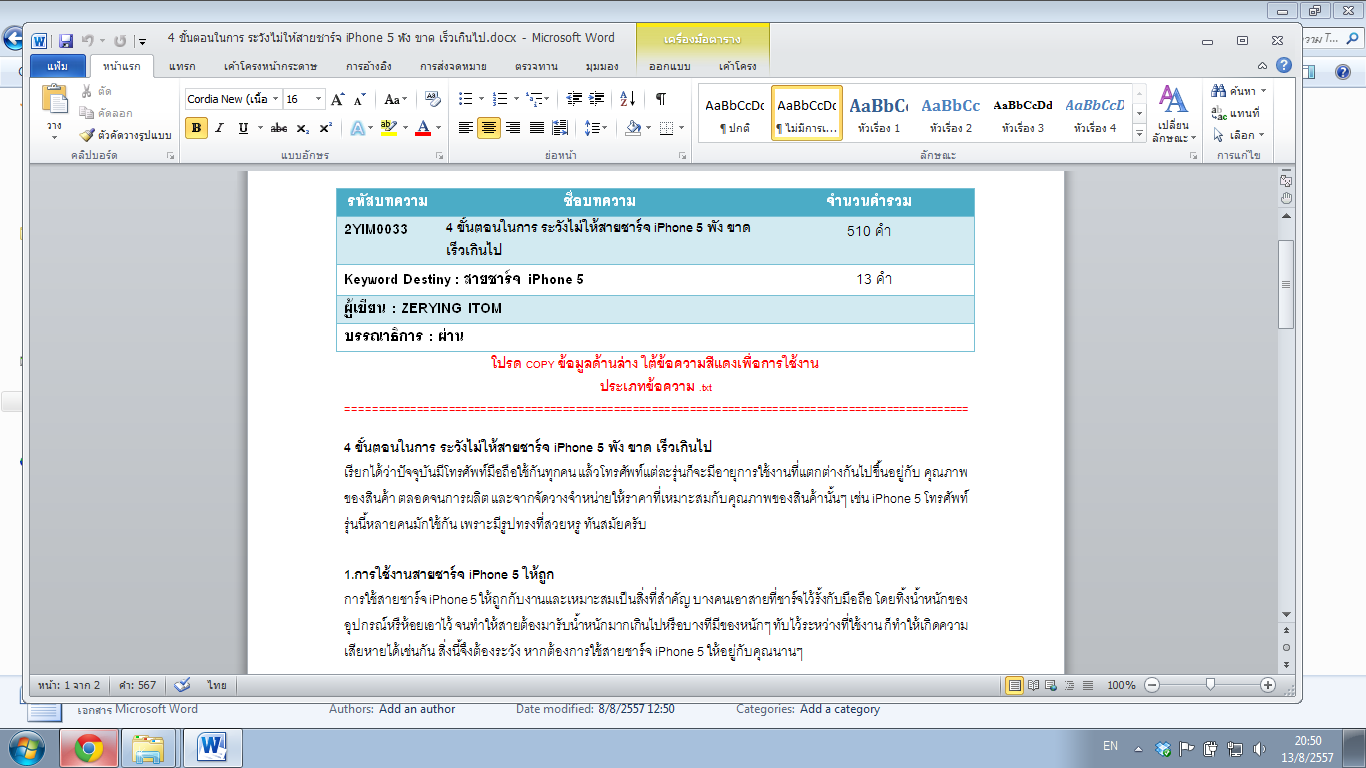Click the Copy (คัดลอก) icon
This screenshot has width=1366, height=768.
pos(87,113)
